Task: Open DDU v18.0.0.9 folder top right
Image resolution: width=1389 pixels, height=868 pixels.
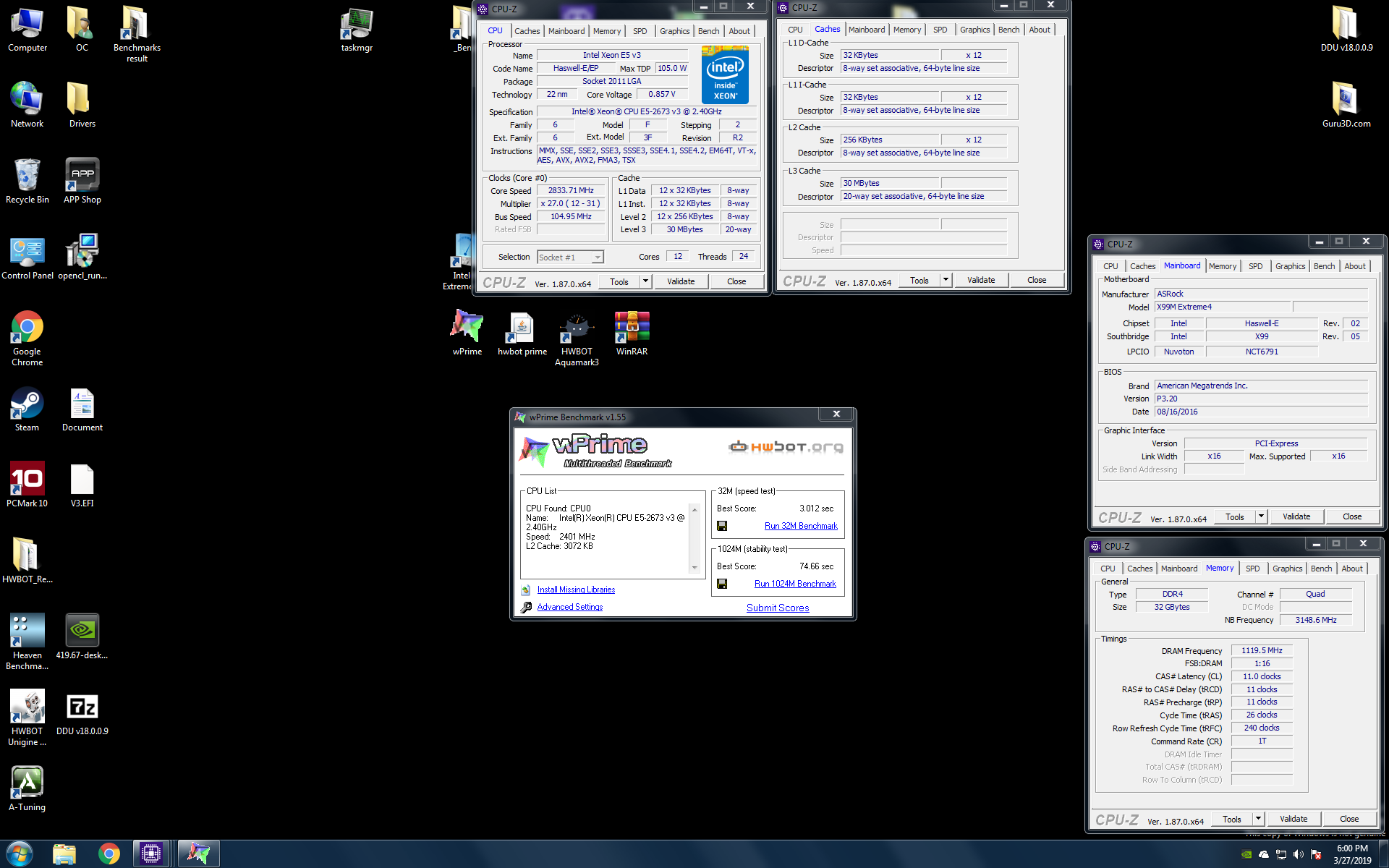Action: [x=1346, y=30]
